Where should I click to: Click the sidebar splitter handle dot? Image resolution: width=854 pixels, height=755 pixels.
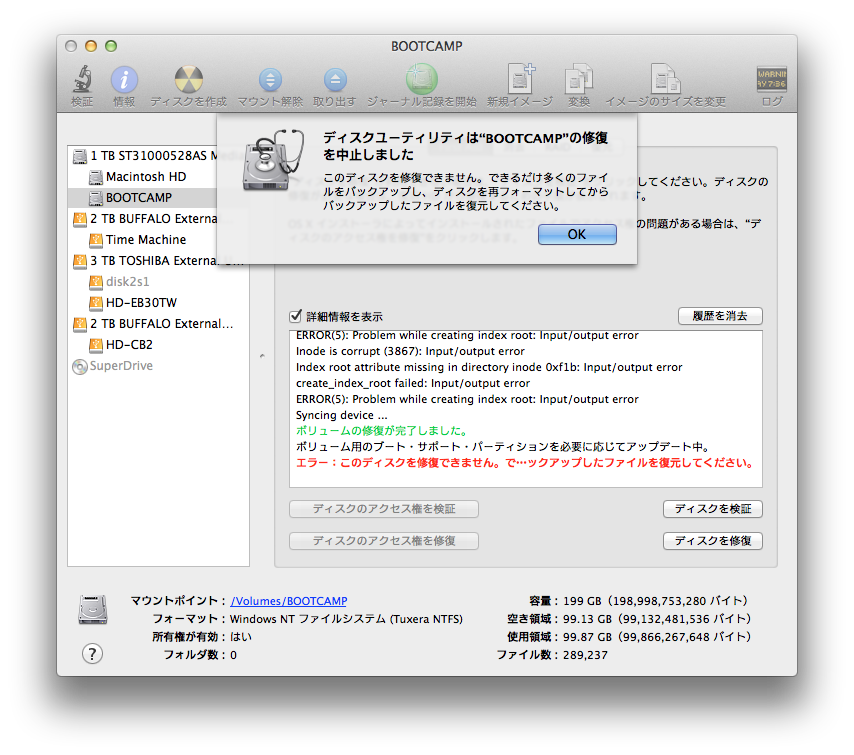pos(262,356)
